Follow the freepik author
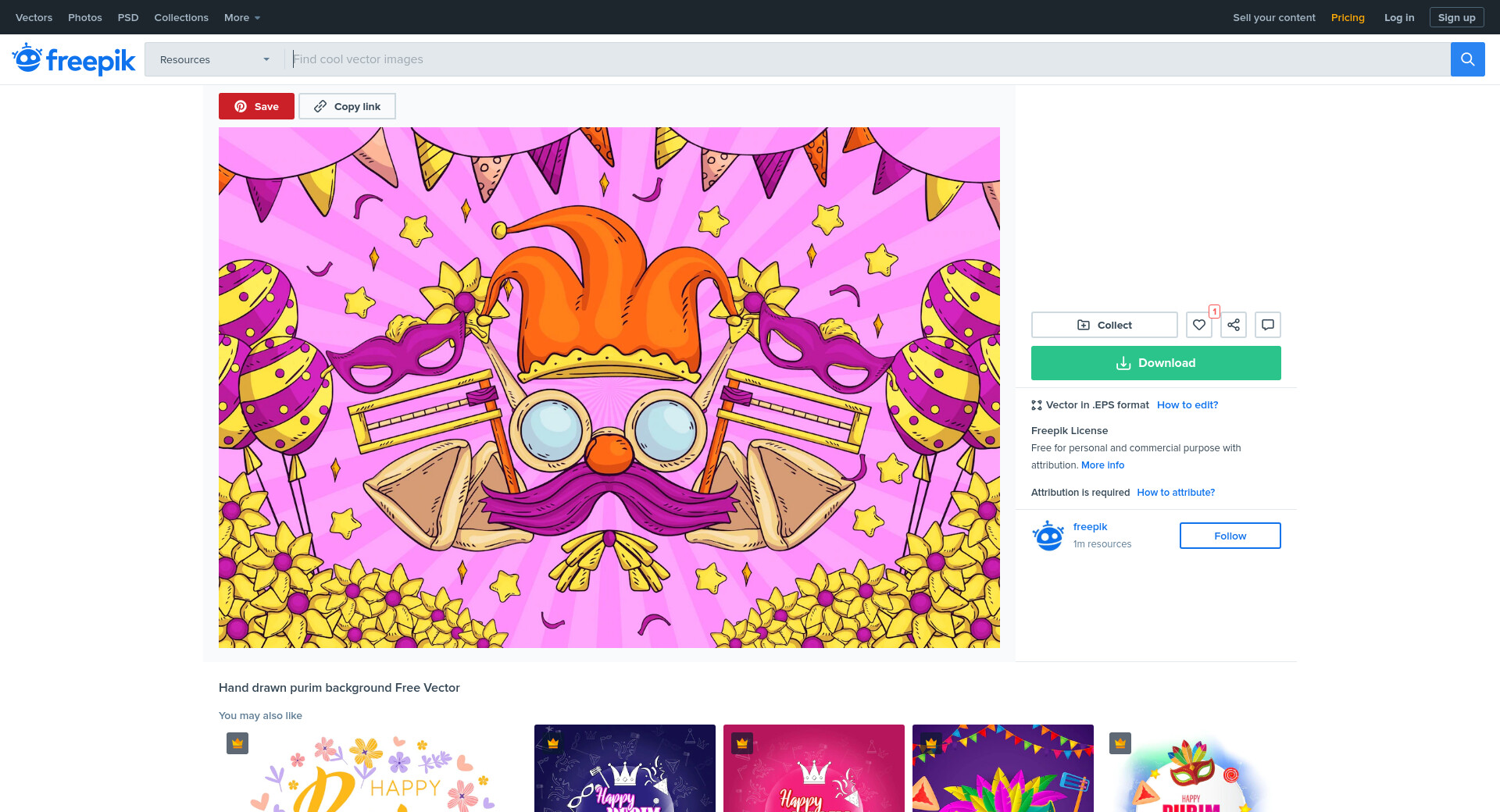The width and height of the screenshot is (1500, 812). (1230, 536)
